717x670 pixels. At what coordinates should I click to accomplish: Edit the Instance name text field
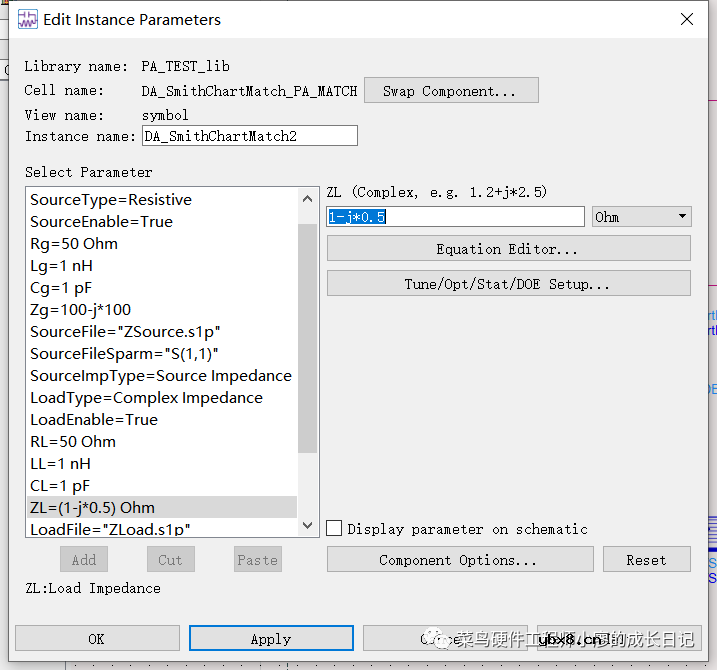[x=249, y=136]
